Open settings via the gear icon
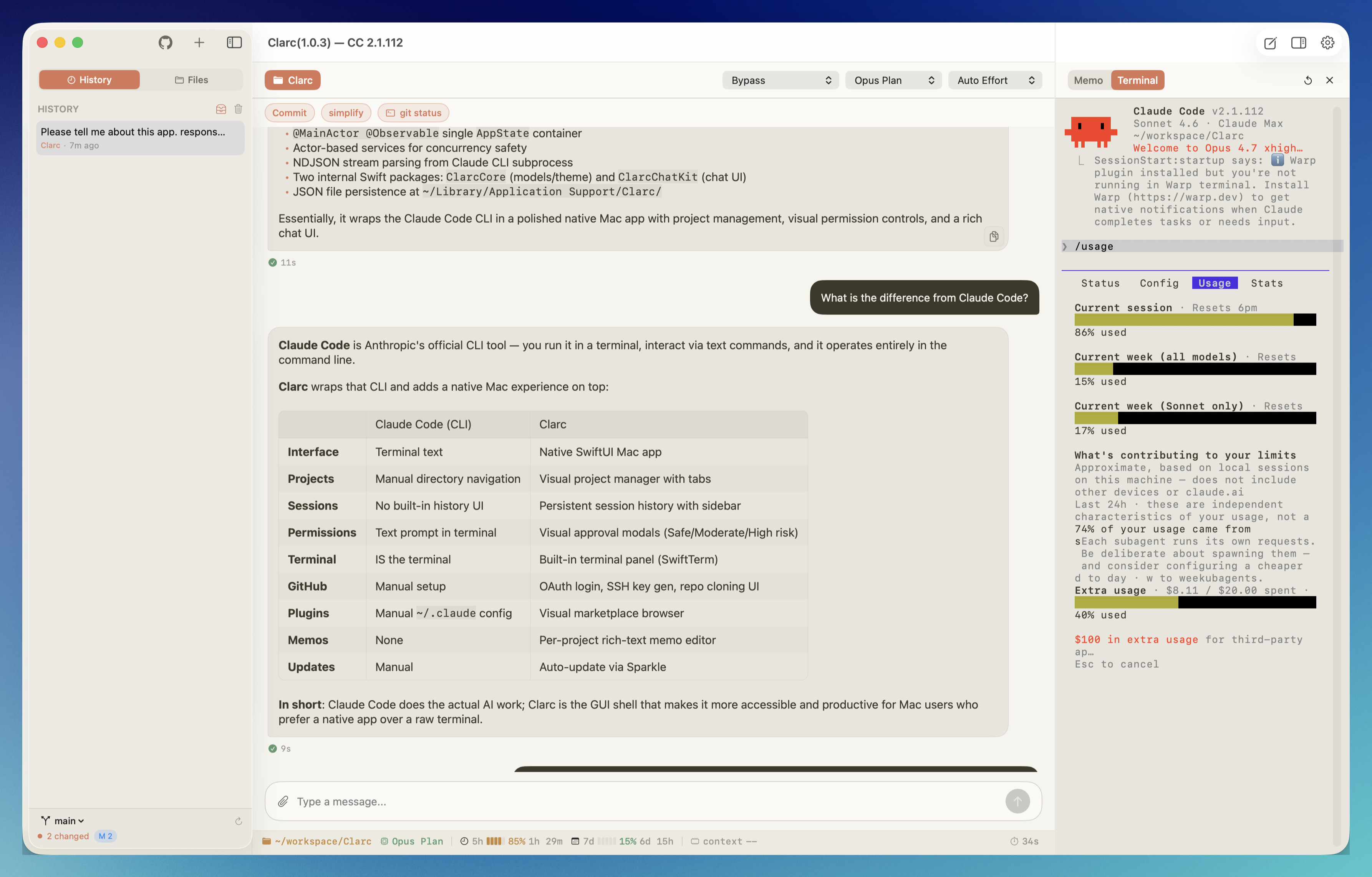Viewport: 1372px width, 877px height. coord(1327,43)
